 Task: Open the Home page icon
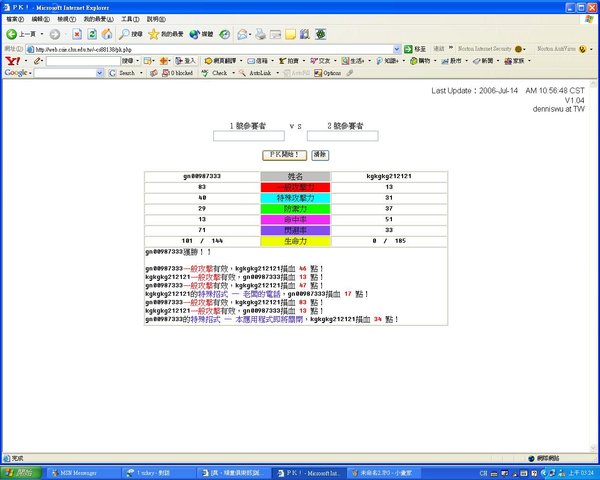(x=107, y=34)
